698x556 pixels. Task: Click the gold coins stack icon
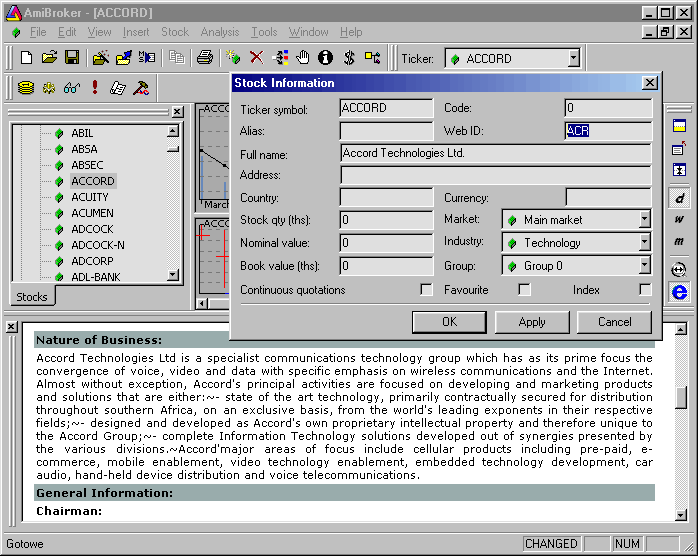(x=26, y=88)
